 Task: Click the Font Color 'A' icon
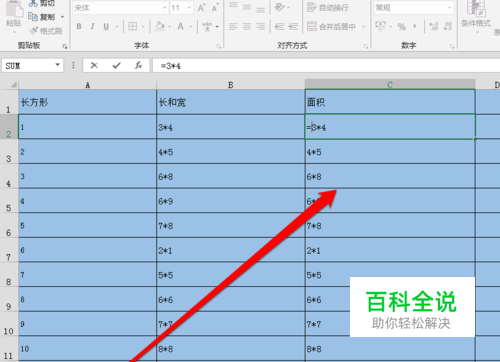[180, 26]
